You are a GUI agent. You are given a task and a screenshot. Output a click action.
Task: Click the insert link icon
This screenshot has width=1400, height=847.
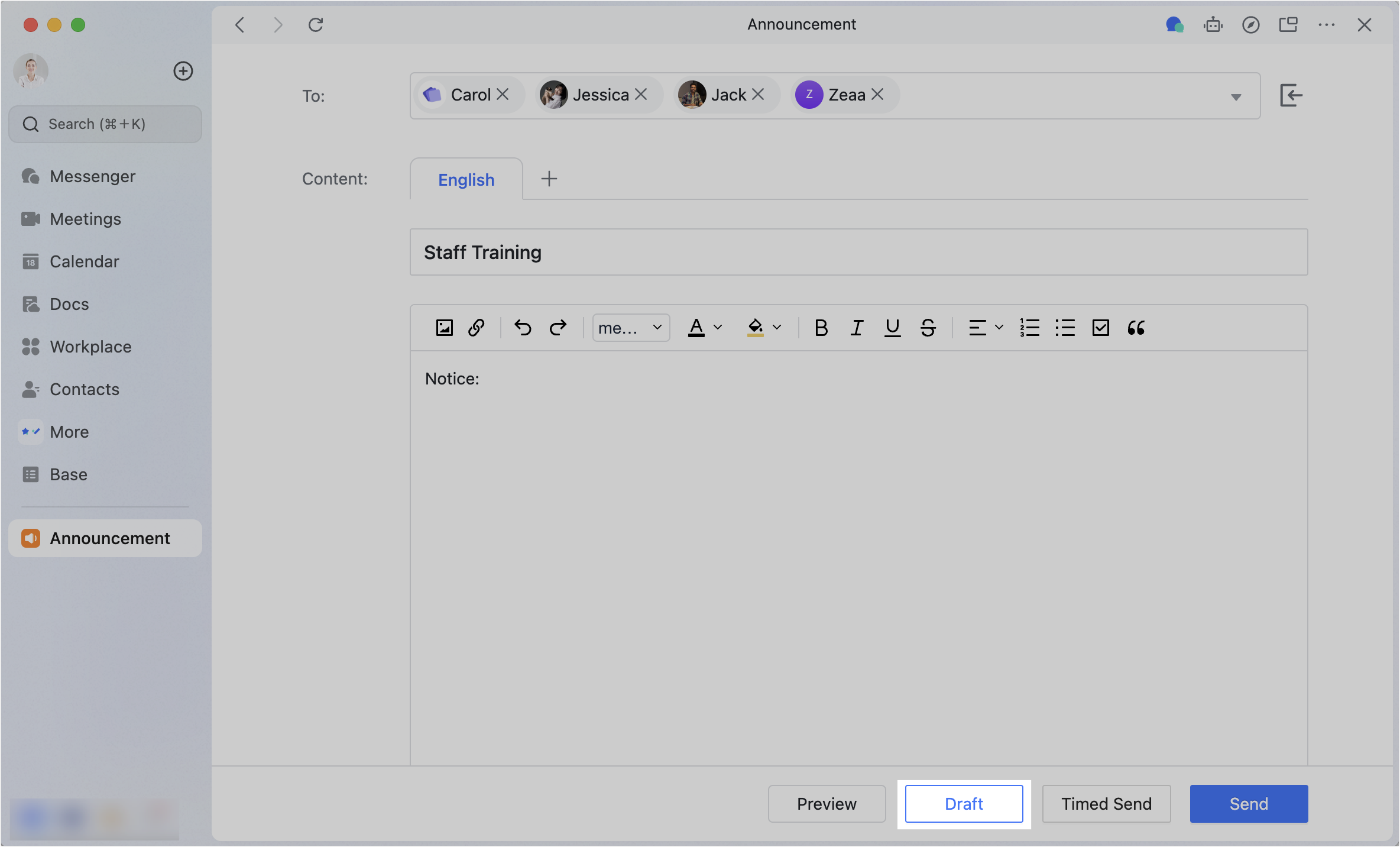(x=477, y=328)
